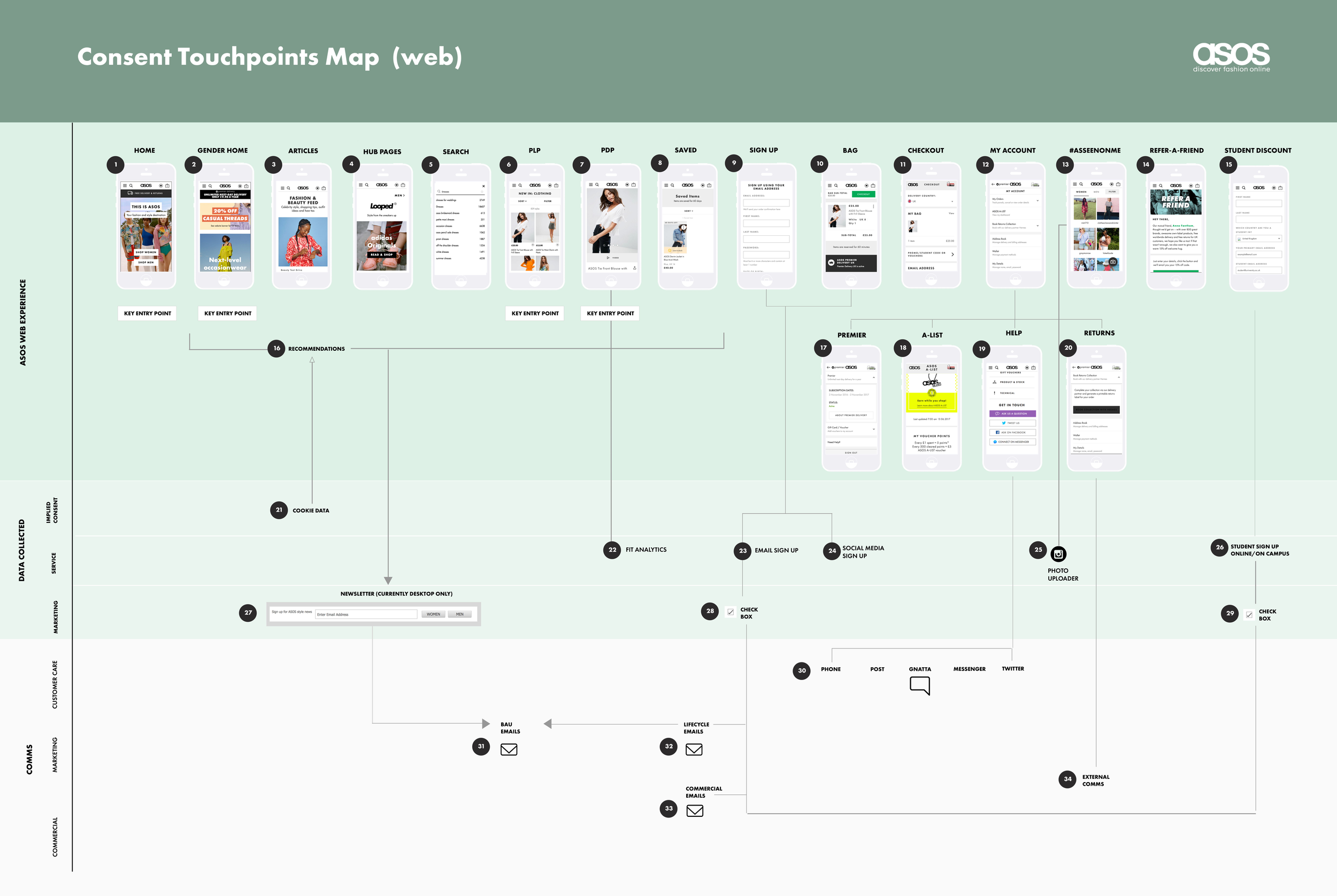This screenshot has width=1337, height=896.
Task: Click purple Ask Us A Question button
Action: [1012, 413]
